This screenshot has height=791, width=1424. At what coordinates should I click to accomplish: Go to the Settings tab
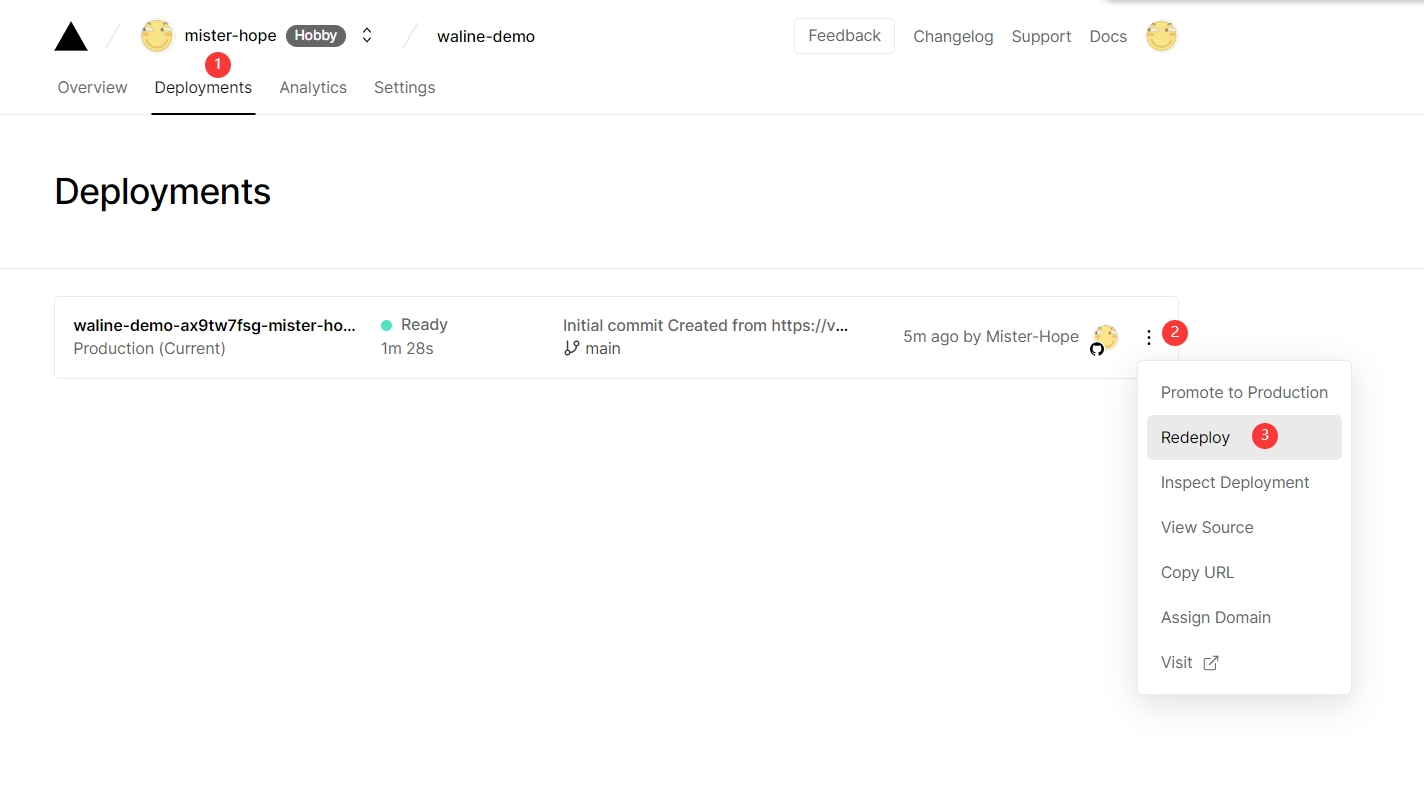tap(404, 88)
